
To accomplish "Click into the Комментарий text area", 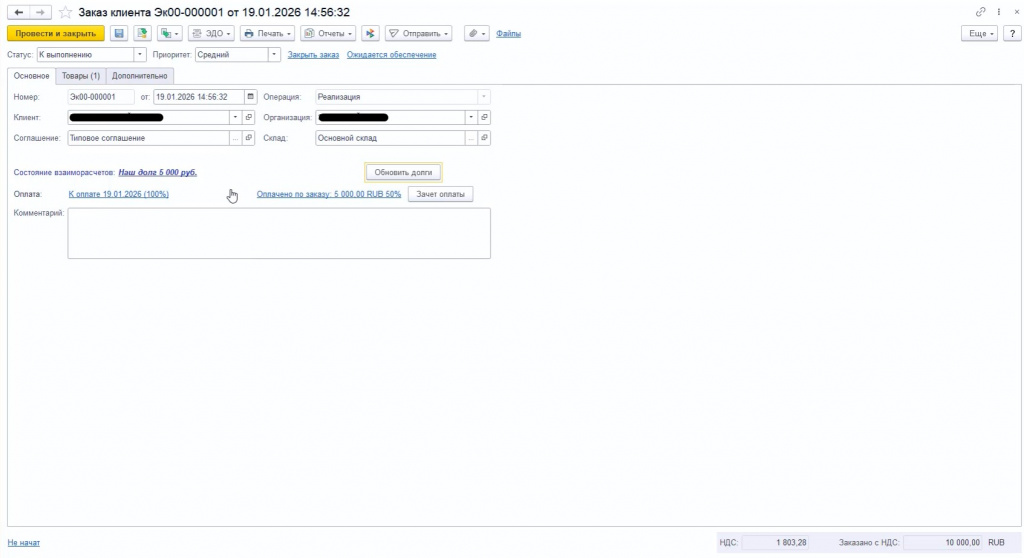I will pos(279,233).
